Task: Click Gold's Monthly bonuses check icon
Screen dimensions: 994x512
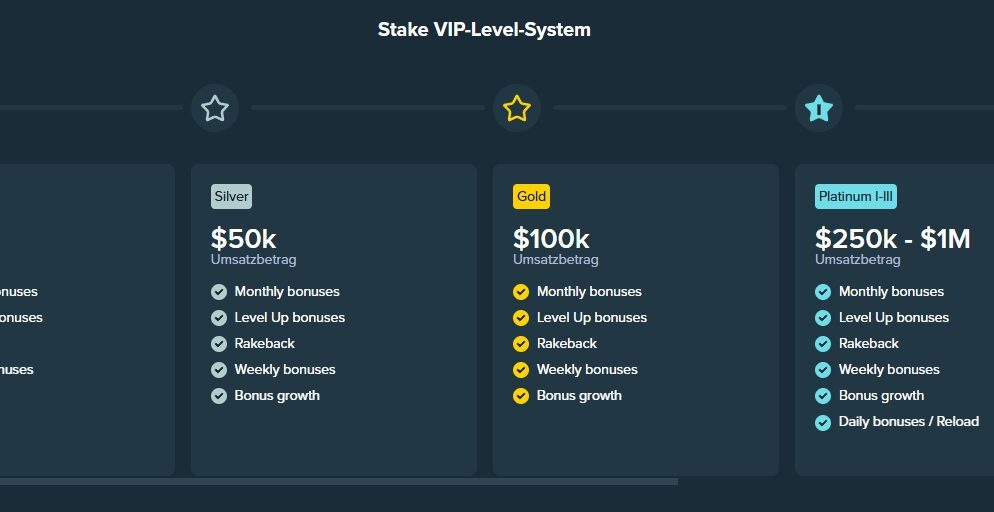Action: (x=521, y=292)
